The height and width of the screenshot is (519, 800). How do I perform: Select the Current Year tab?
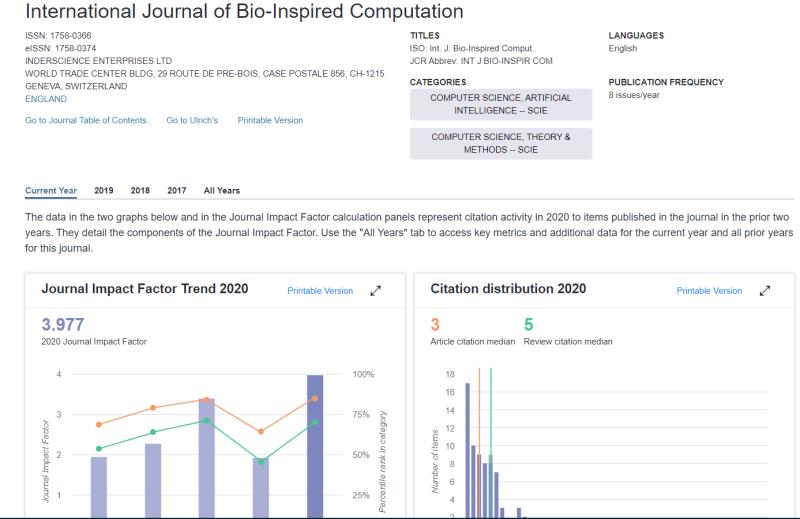[51, 190]
